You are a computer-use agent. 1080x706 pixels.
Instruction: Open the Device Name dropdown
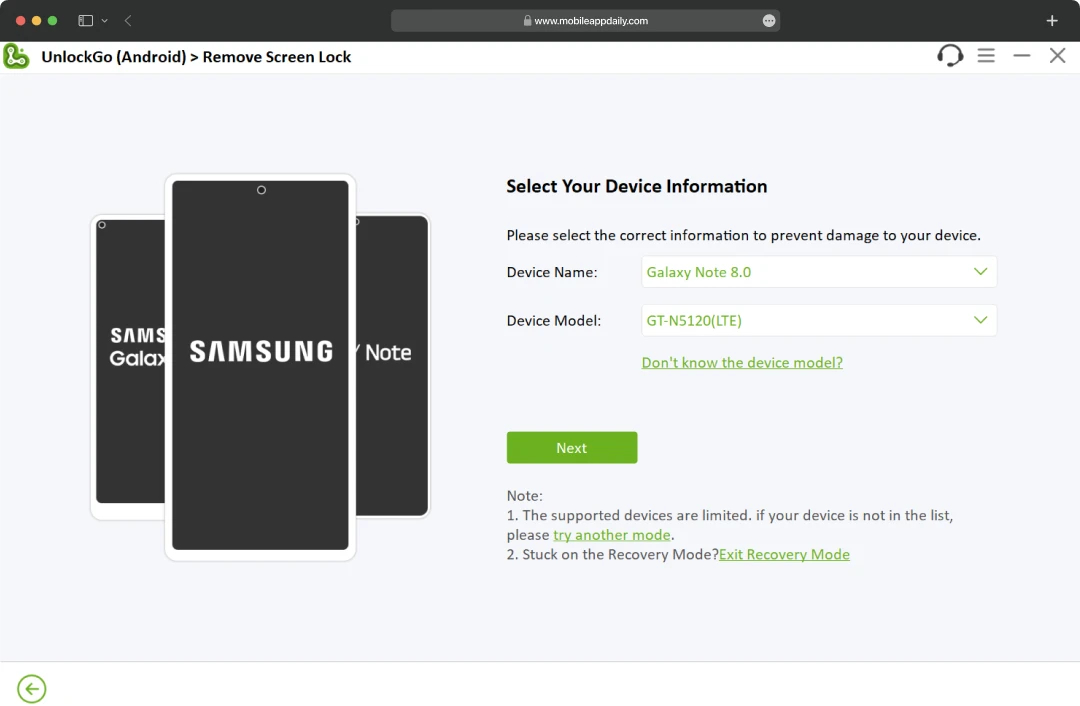point(983,271)
